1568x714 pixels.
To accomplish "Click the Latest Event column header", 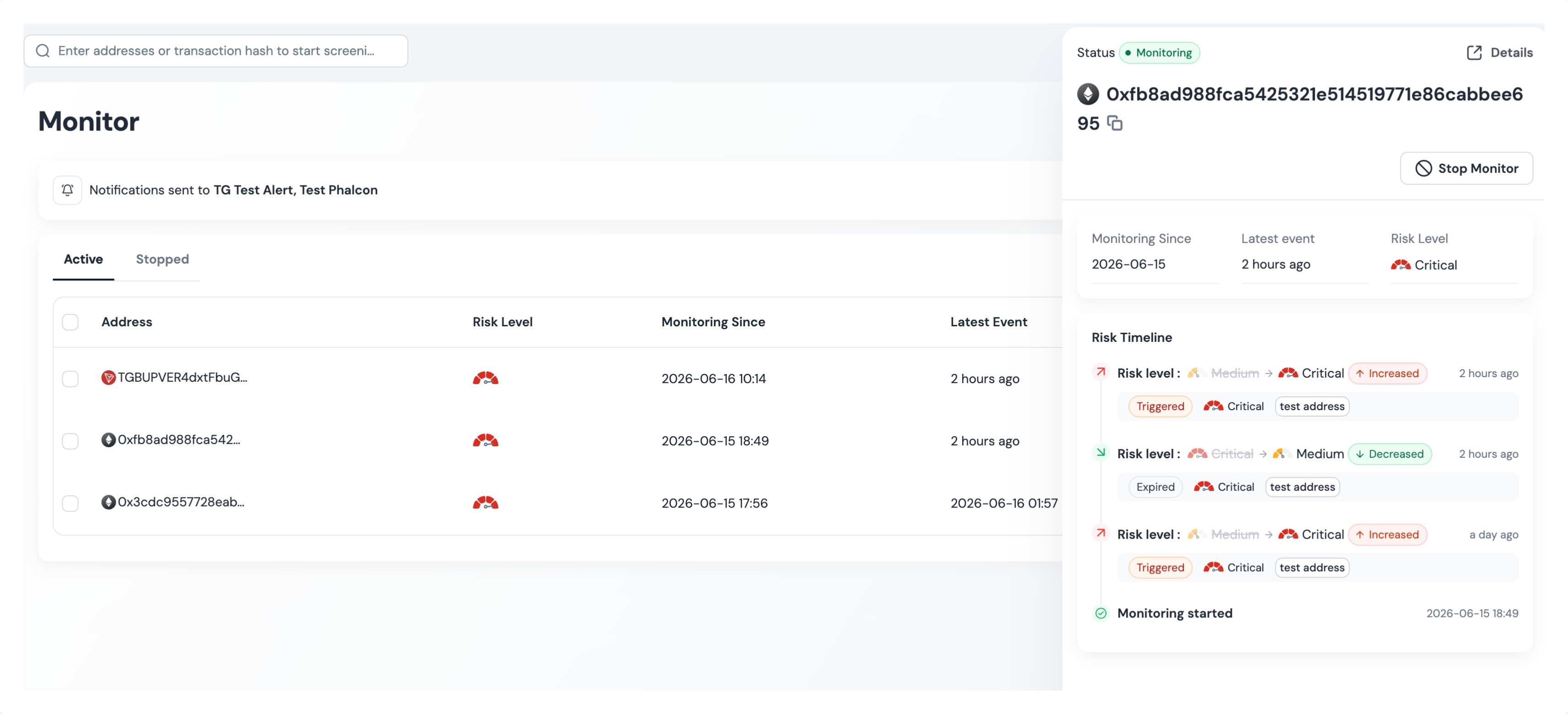I will tap(989, 322).
